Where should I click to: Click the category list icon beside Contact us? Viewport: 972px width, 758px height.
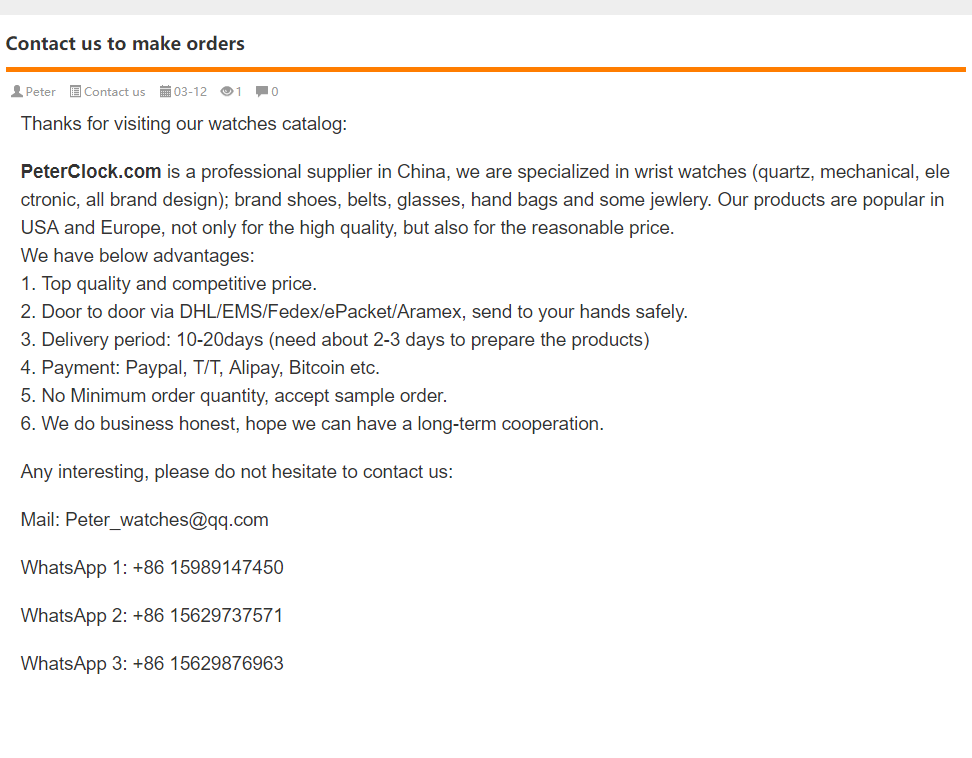(75, 92)
